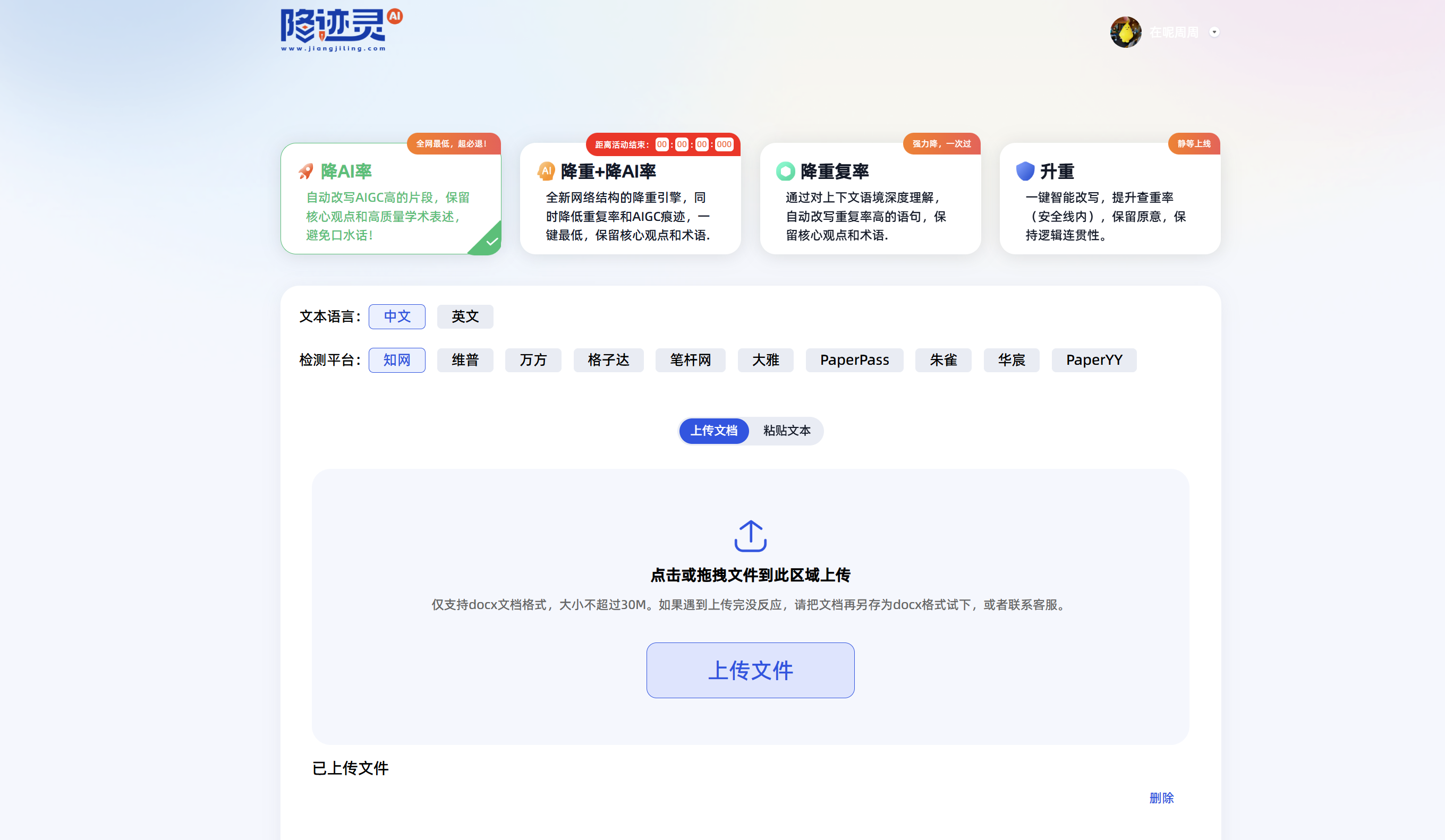Pick 格子达 from the platform options
Viewport: 1445px width, 840px height.
click(x=608, y=360)
